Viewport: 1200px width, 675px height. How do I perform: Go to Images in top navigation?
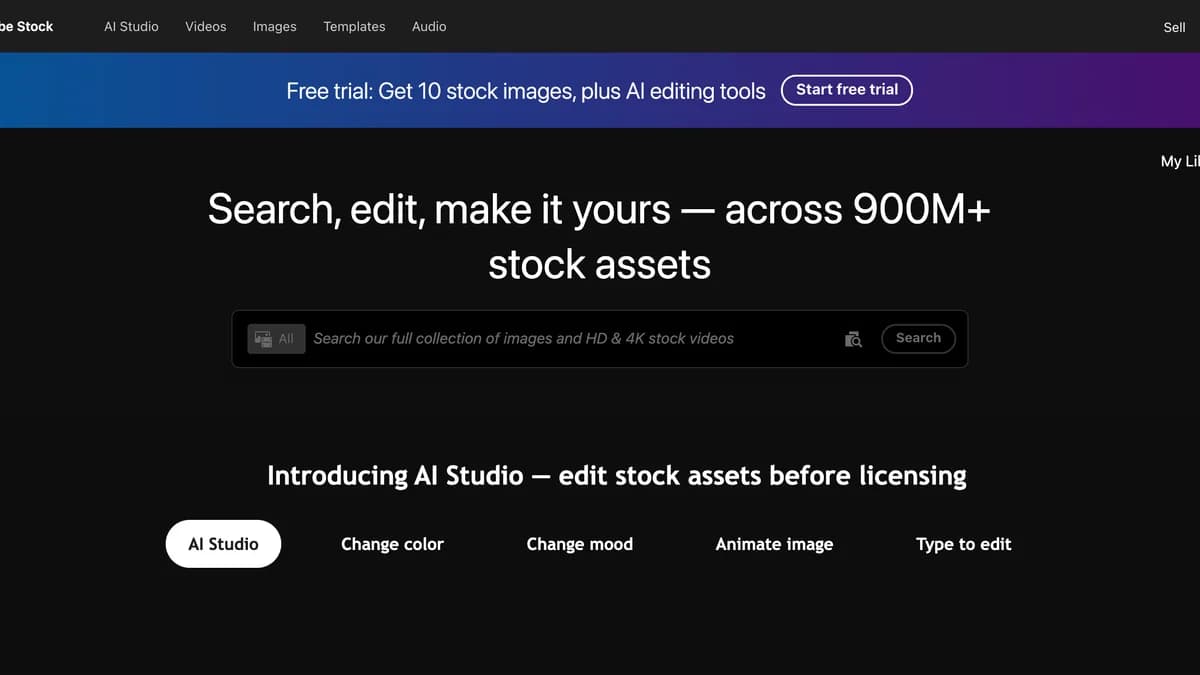pos(274,26)
